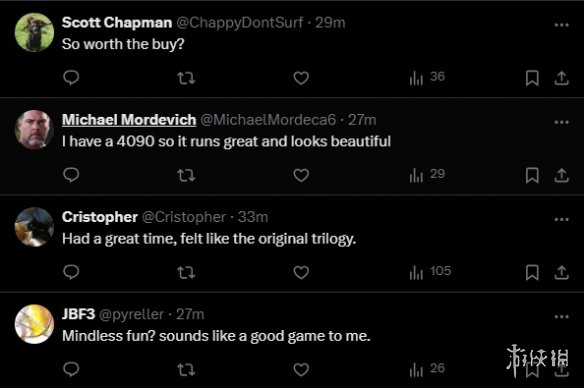Bookmark Cristopher's tweet

click(x=532, y=273)
